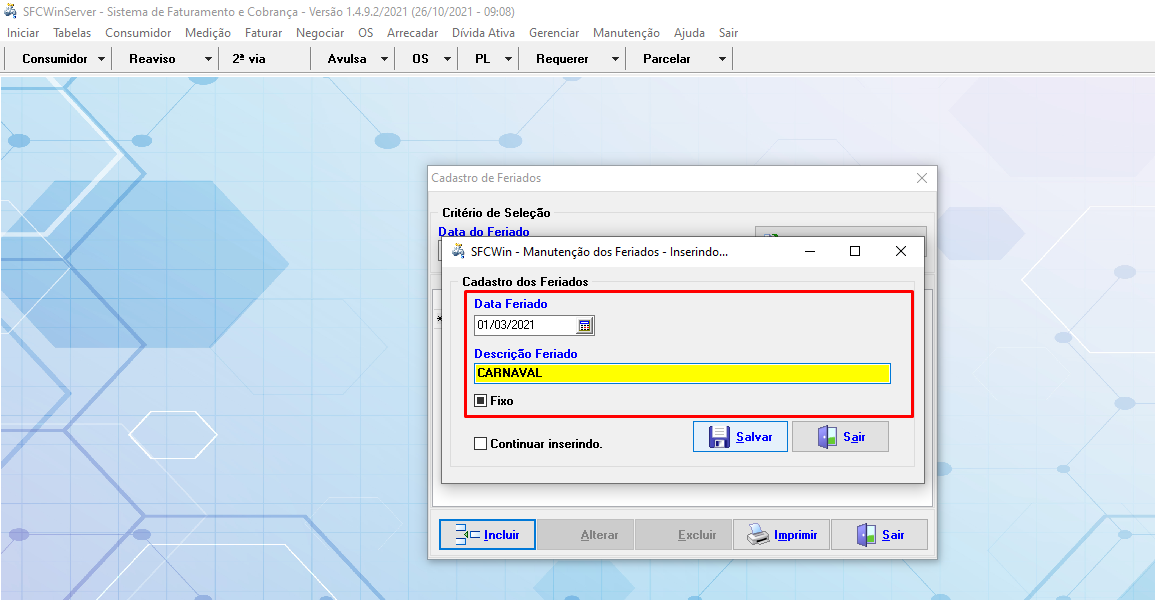Screen dimensions: 1155x600
Task: Expand the Consumidor toolbar dropdown arrow
Action: pos(102,59)
